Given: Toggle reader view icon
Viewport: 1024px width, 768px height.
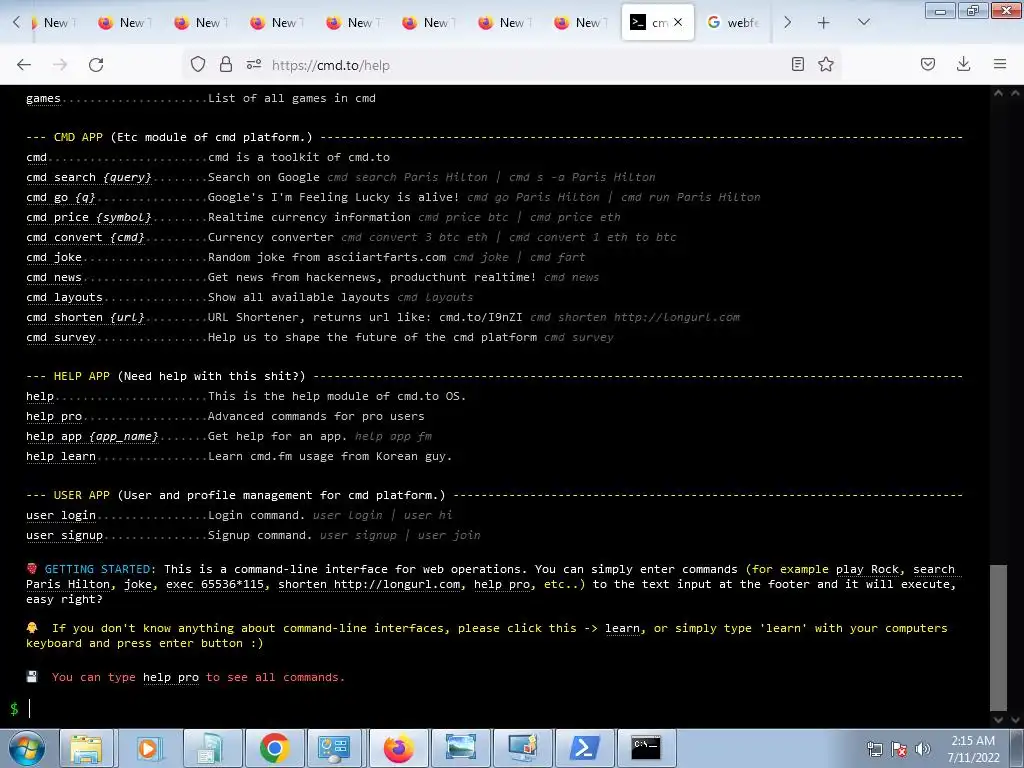Looking at the screenshot, I should coord(797,64).
